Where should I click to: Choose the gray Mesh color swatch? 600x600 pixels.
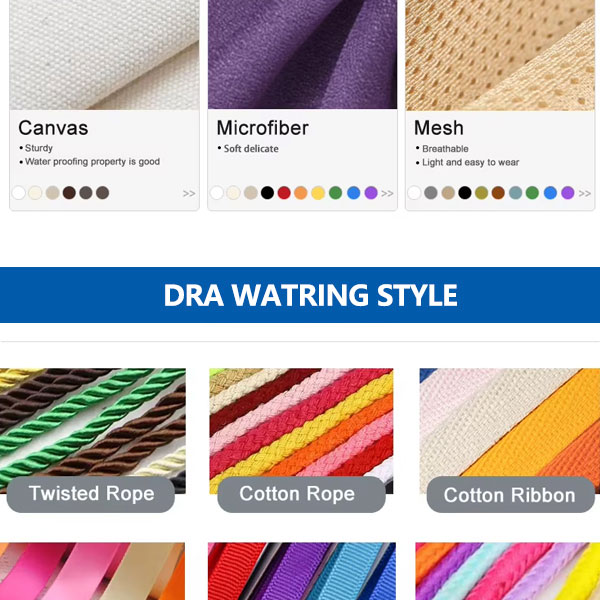(430, 192)
